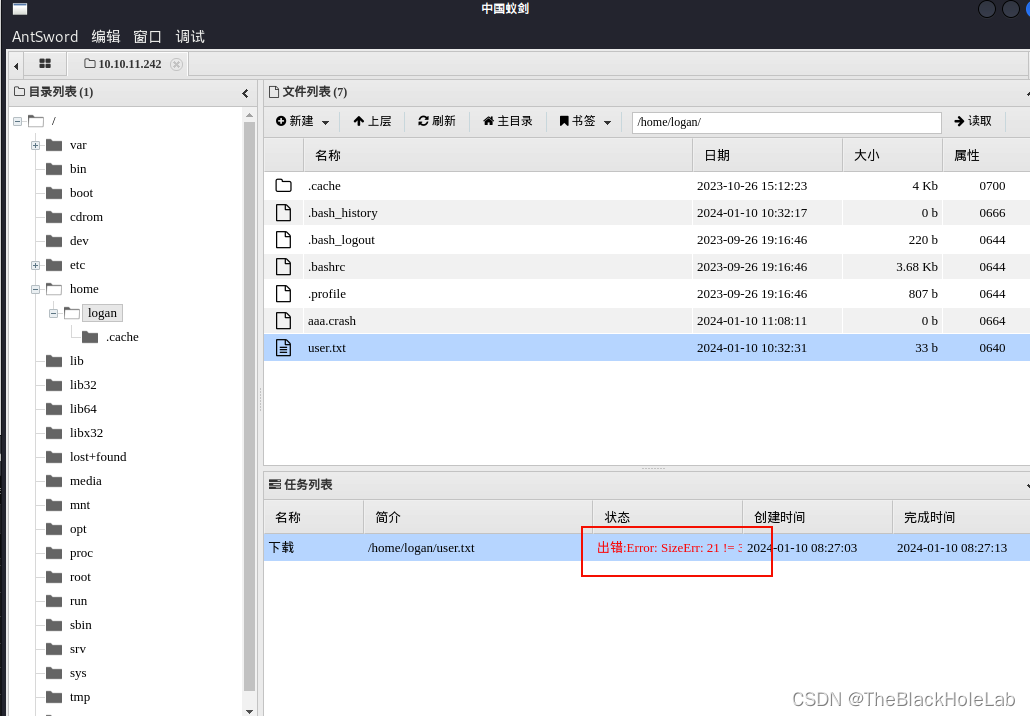
Task: Collapse the home folder node
Action: pos(33,289)
